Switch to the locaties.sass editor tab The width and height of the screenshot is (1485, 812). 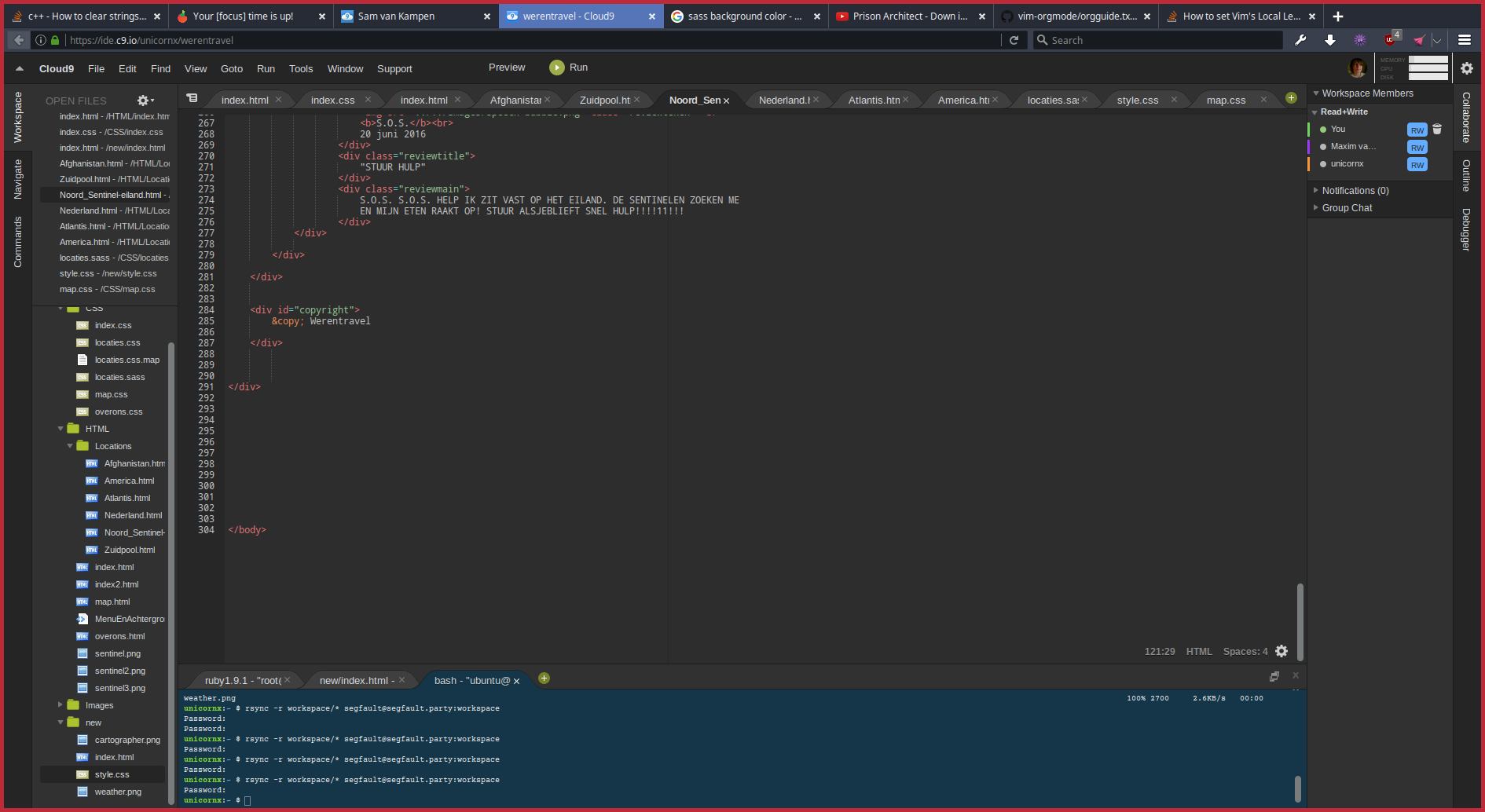pos(1052,101)
